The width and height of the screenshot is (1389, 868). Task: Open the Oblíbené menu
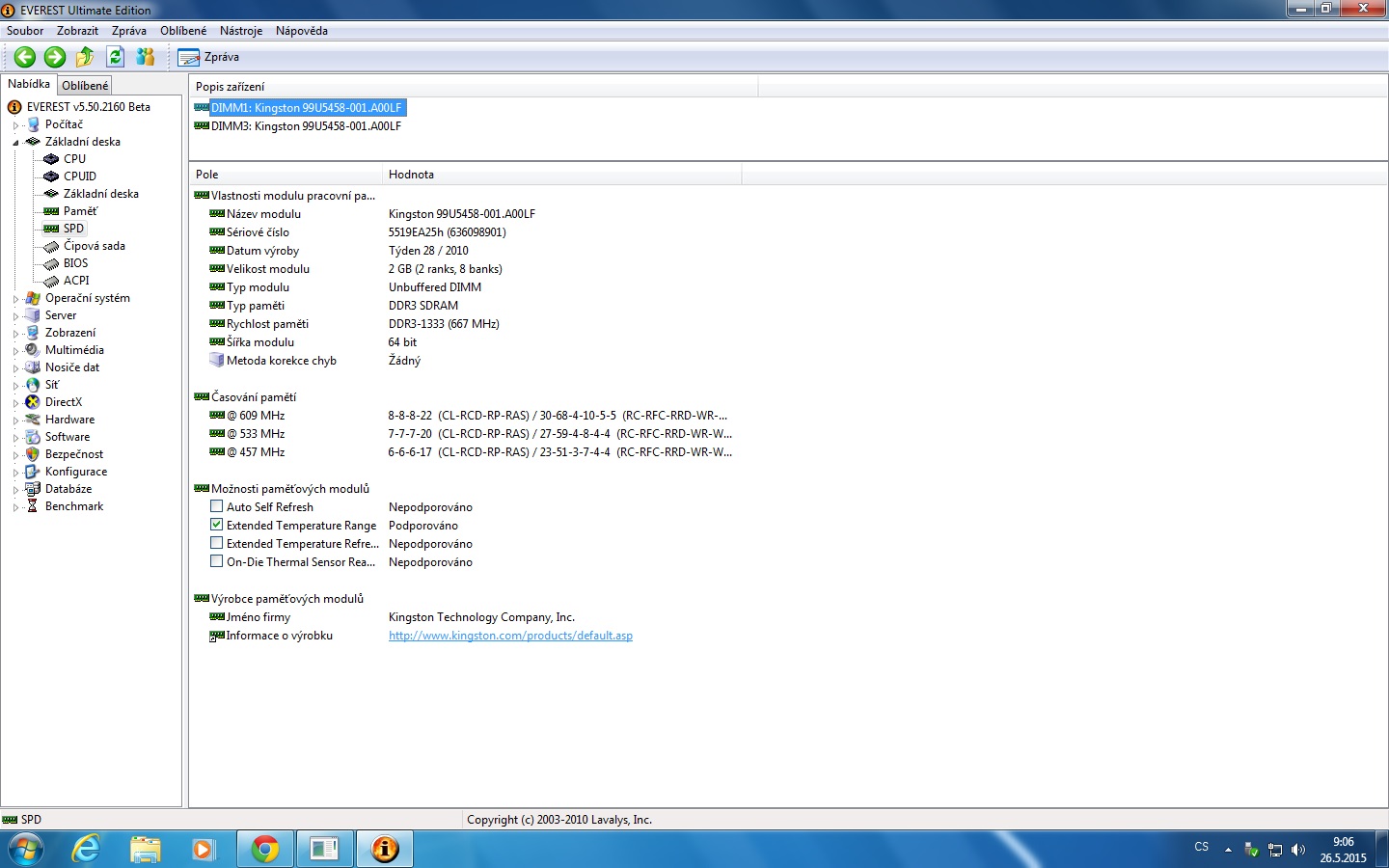pos(183,31)
